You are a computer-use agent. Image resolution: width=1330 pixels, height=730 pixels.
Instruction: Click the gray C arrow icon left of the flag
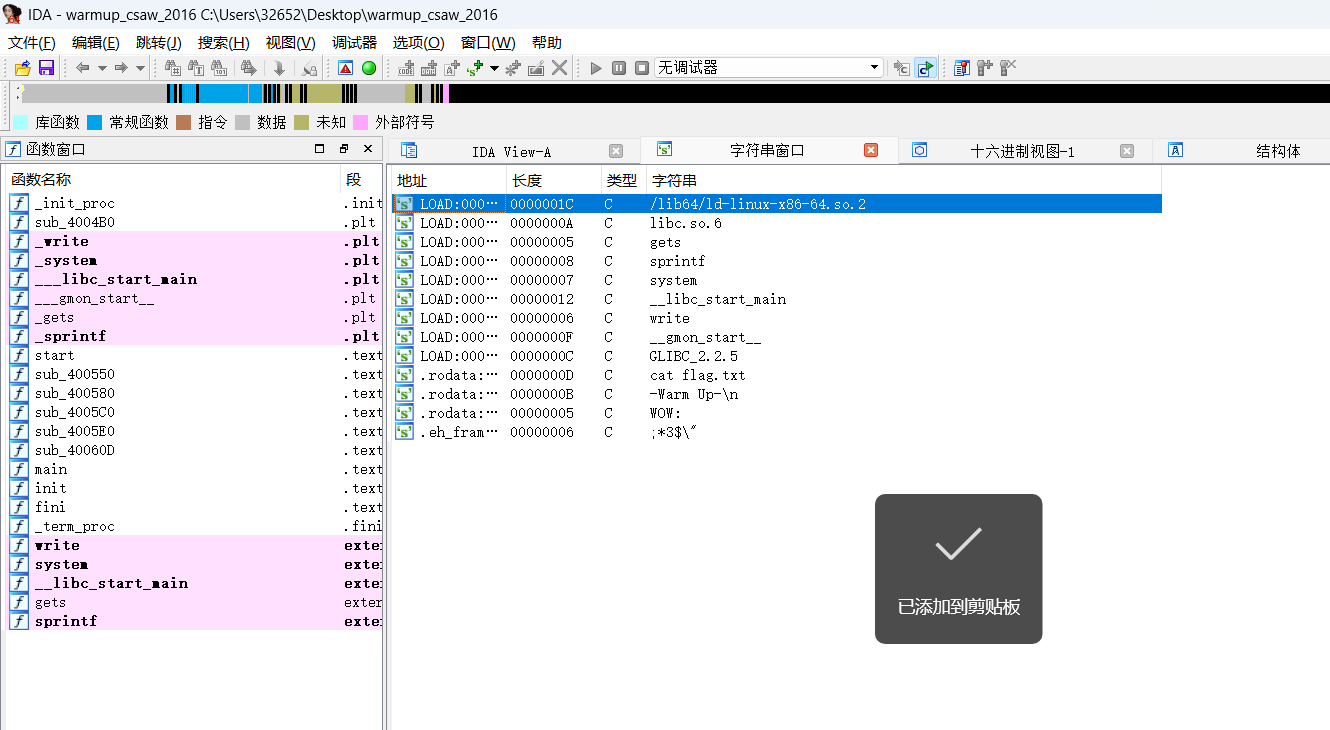(x=902, y=68)
